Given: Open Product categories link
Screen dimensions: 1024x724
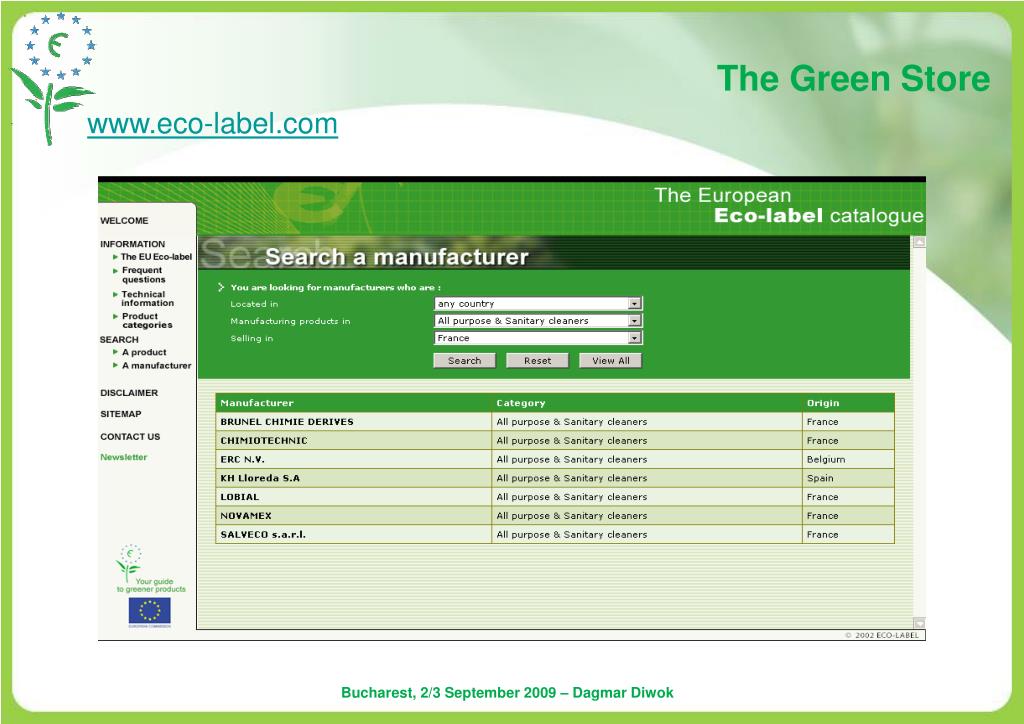Looking at the screenshot, I should [x=147, y=321].
